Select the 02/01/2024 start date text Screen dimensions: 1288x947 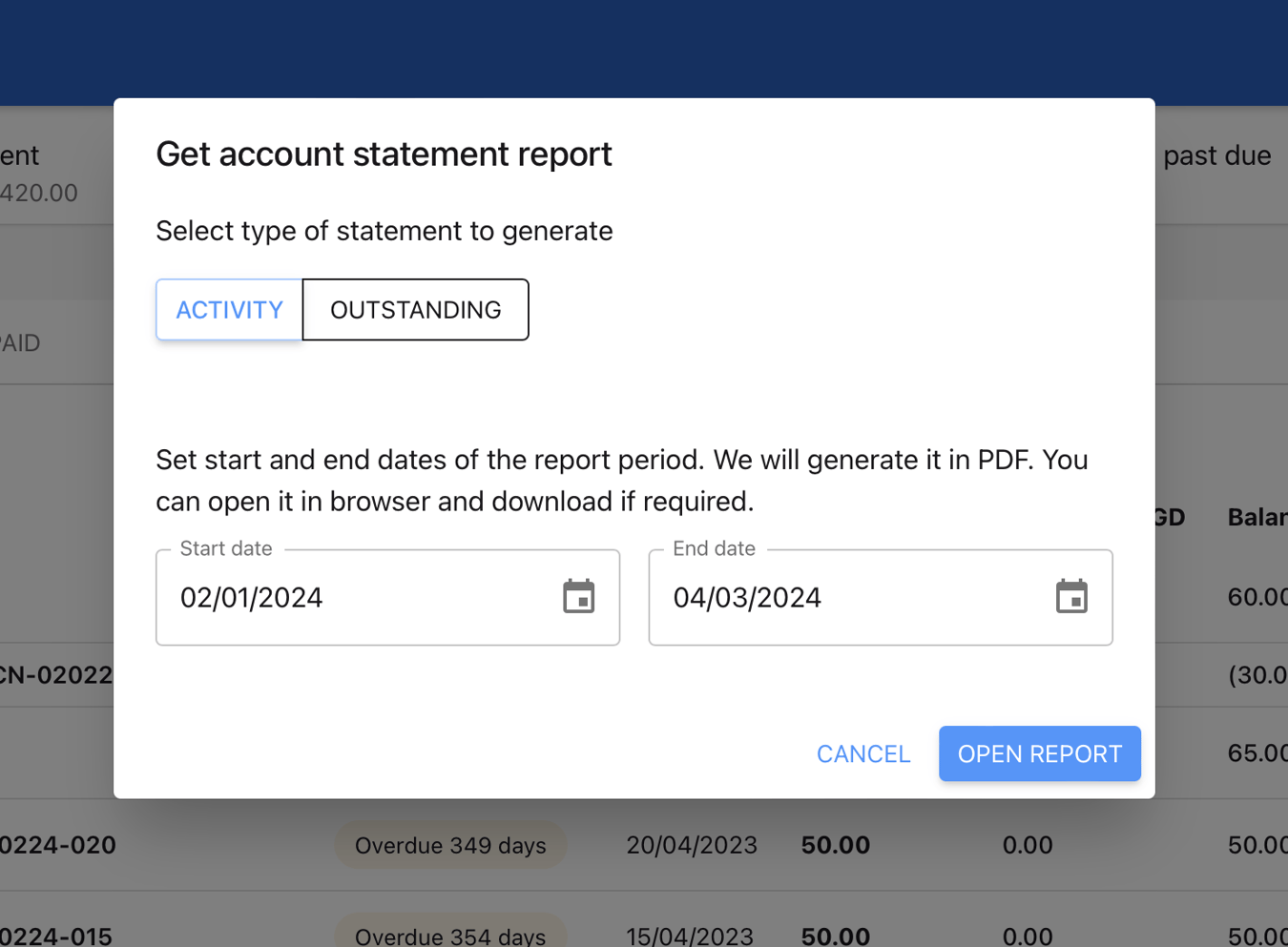coord(251,597)
